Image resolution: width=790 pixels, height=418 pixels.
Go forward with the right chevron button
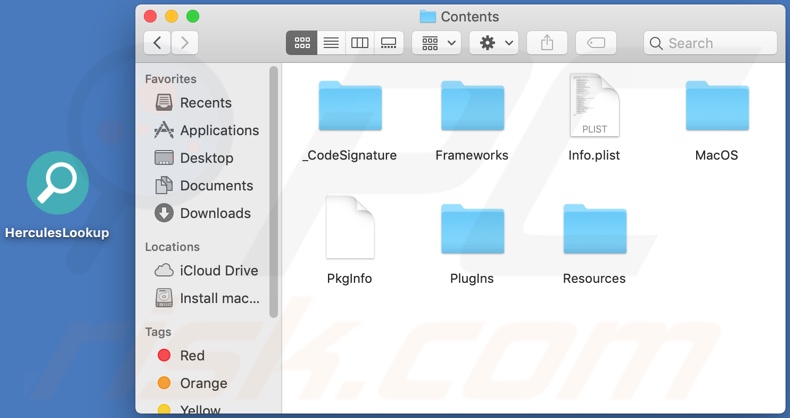point(184,43)
